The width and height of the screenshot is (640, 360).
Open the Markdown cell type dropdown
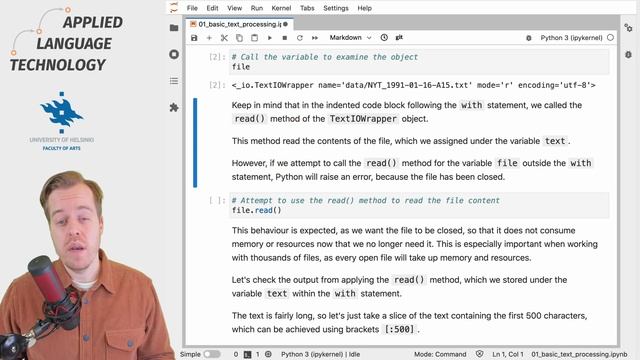[350, 38]
